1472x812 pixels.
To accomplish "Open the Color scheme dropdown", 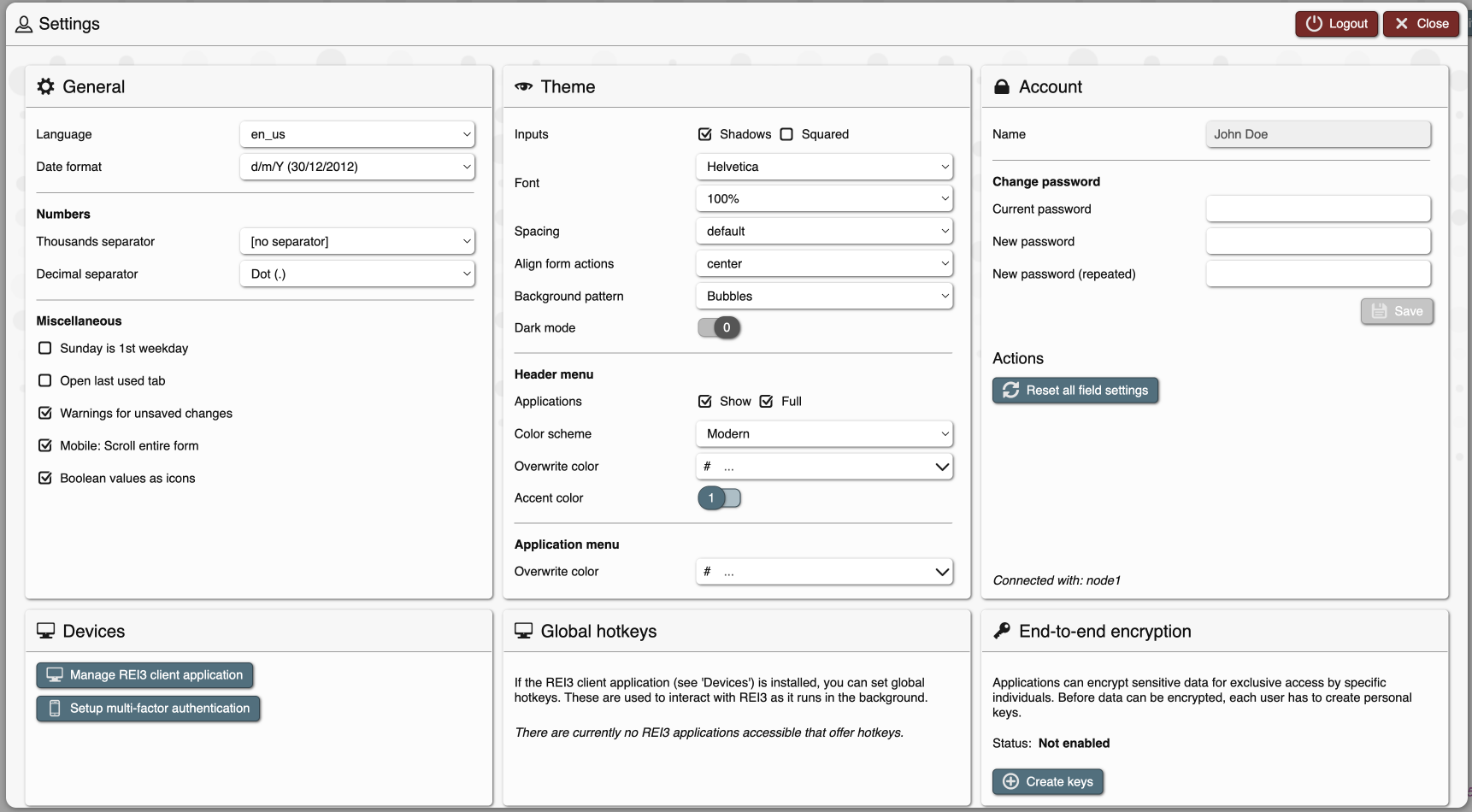I will [824, 433].
